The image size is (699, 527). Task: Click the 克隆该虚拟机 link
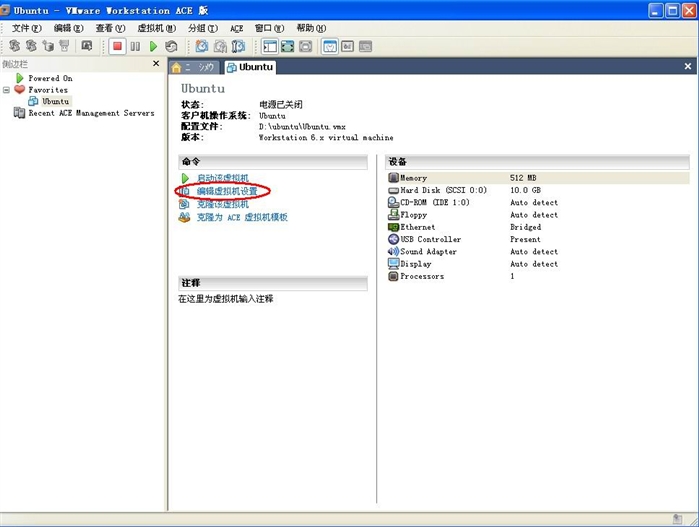pos(223,204)
